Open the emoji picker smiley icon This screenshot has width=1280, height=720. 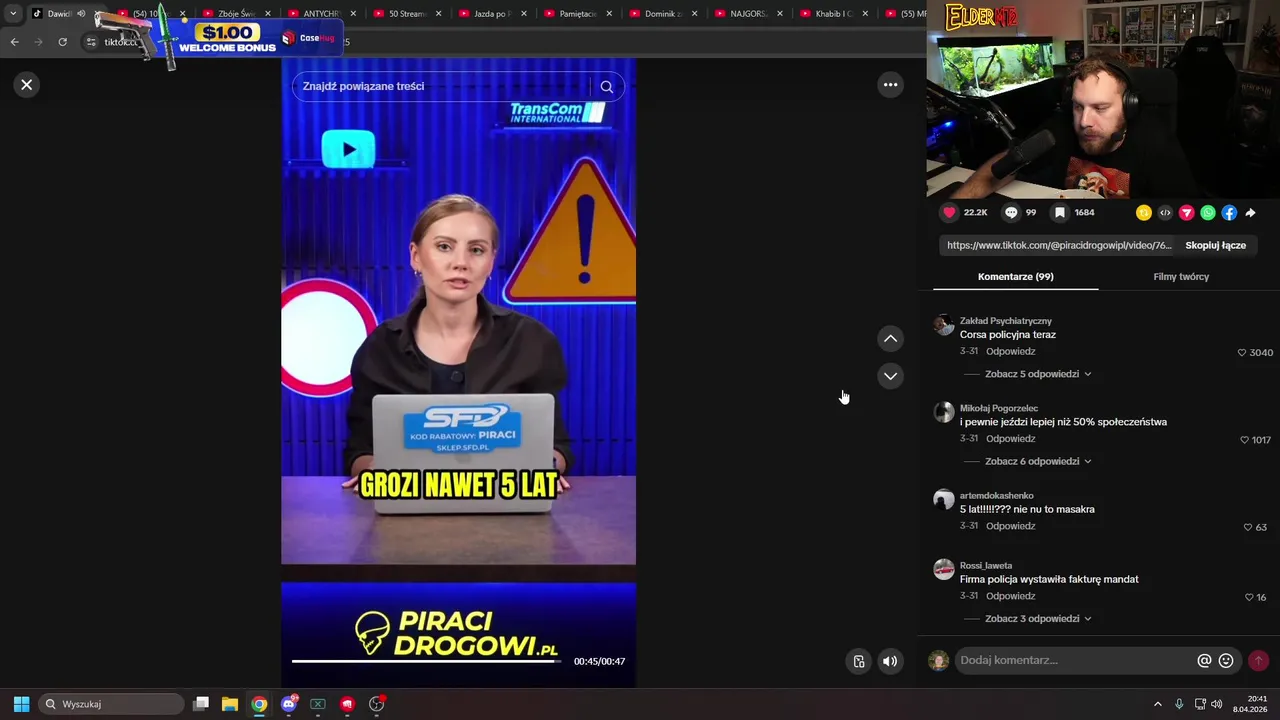coord(1226,660)
